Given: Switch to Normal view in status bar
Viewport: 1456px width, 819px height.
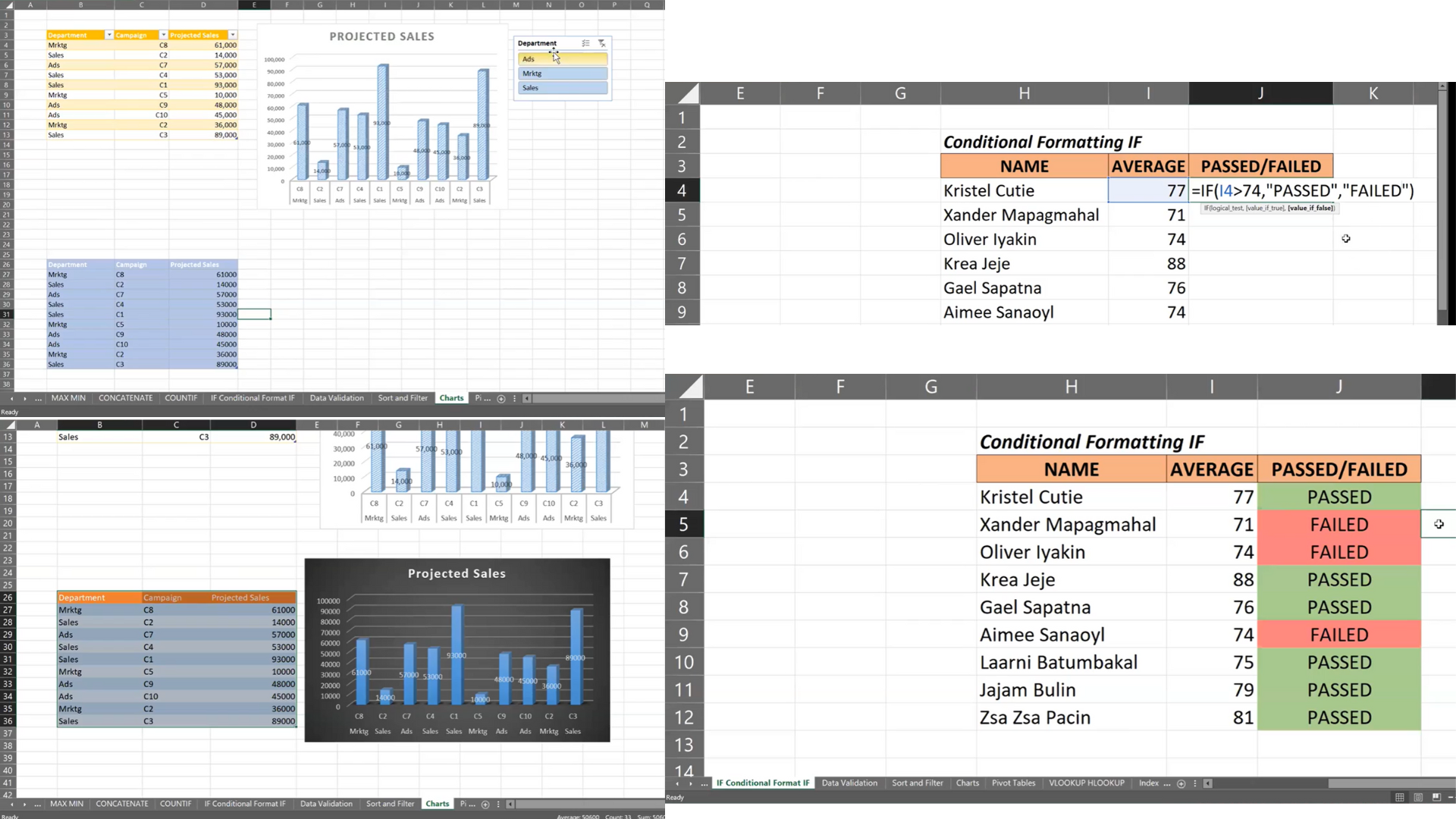Looking at the screenshot, I should pos(1399,797).
